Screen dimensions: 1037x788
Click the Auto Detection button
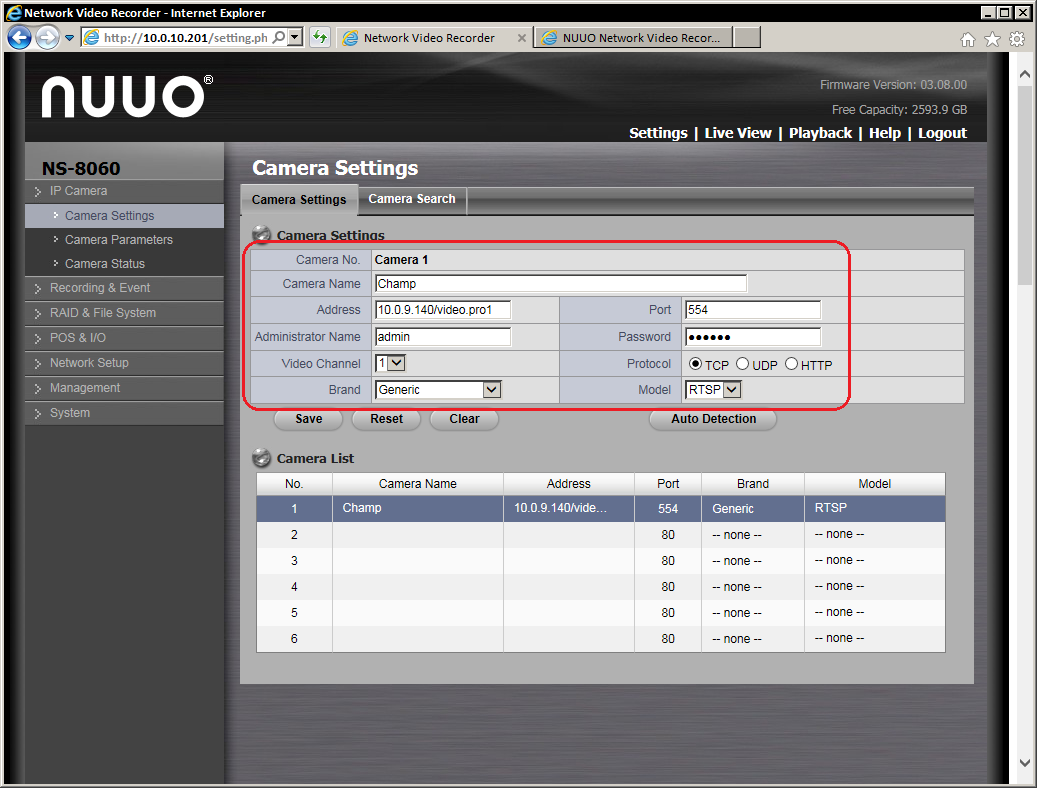click(x=713, y=419)
